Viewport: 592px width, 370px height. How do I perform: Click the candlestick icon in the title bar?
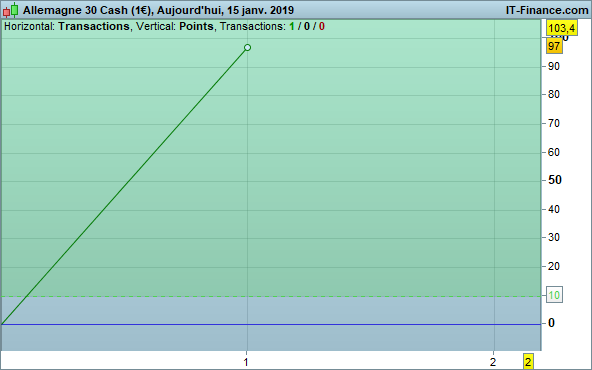[11, 10]
